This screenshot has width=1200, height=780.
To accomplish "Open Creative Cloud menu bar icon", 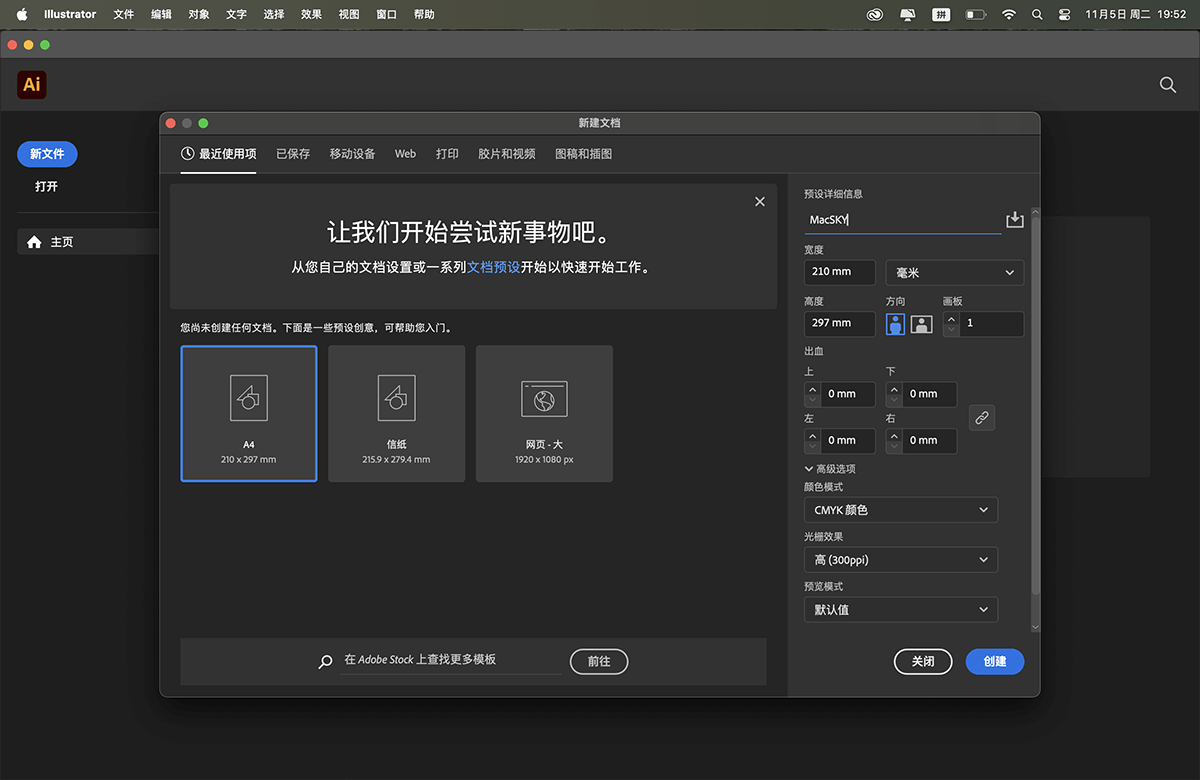I will pyautogui.click(x=876, y=14).
